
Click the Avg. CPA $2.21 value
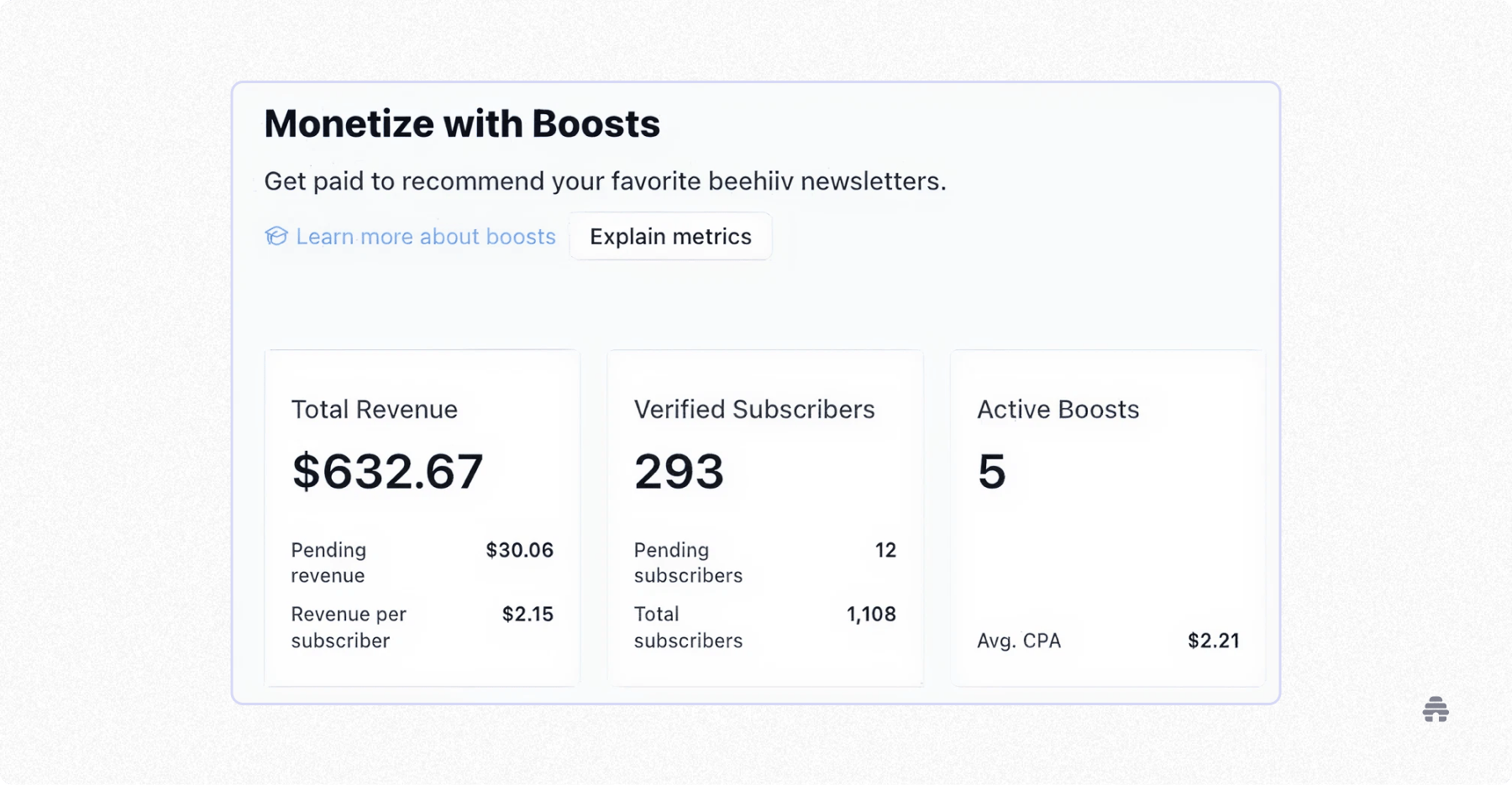click(1212, 641)
